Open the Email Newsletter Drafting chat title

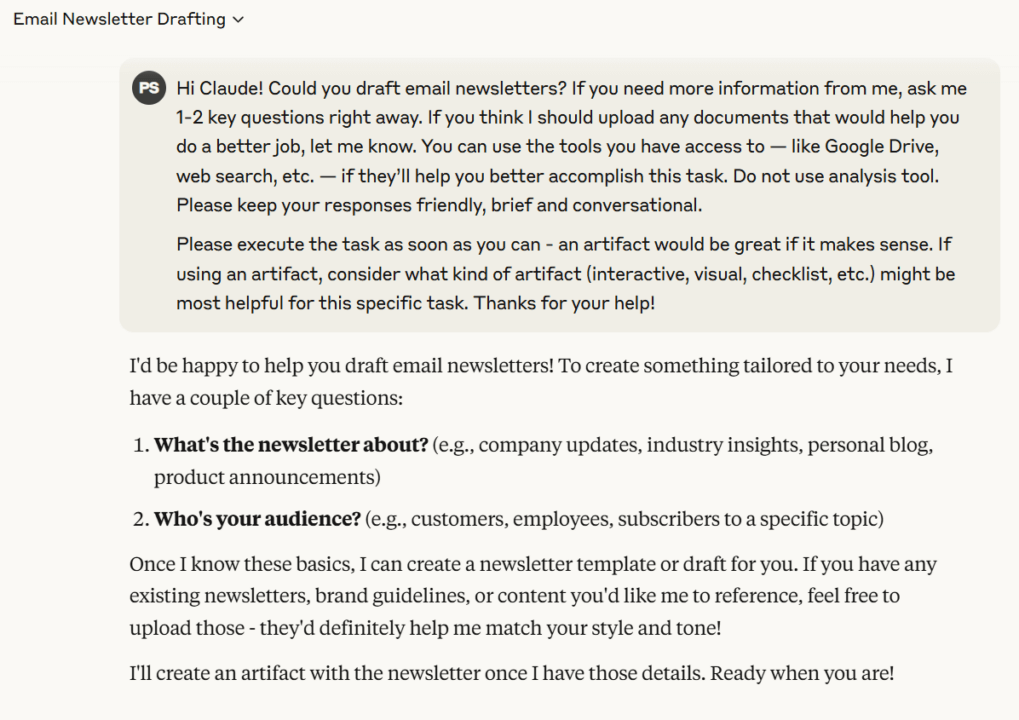point(120,19)
